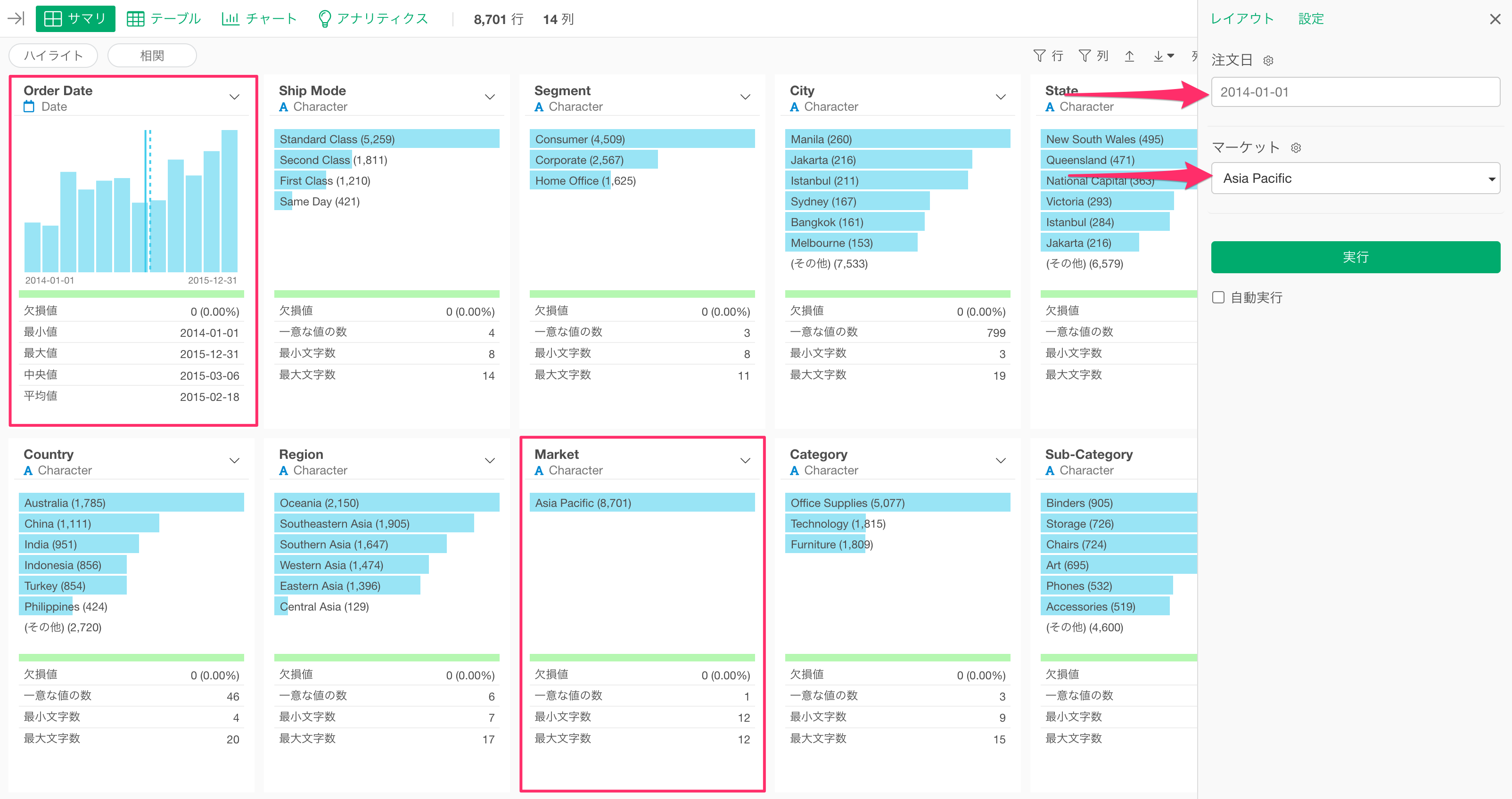
Task: Switch to the アナリティクス view tab
Action: (x=373, y=19)
